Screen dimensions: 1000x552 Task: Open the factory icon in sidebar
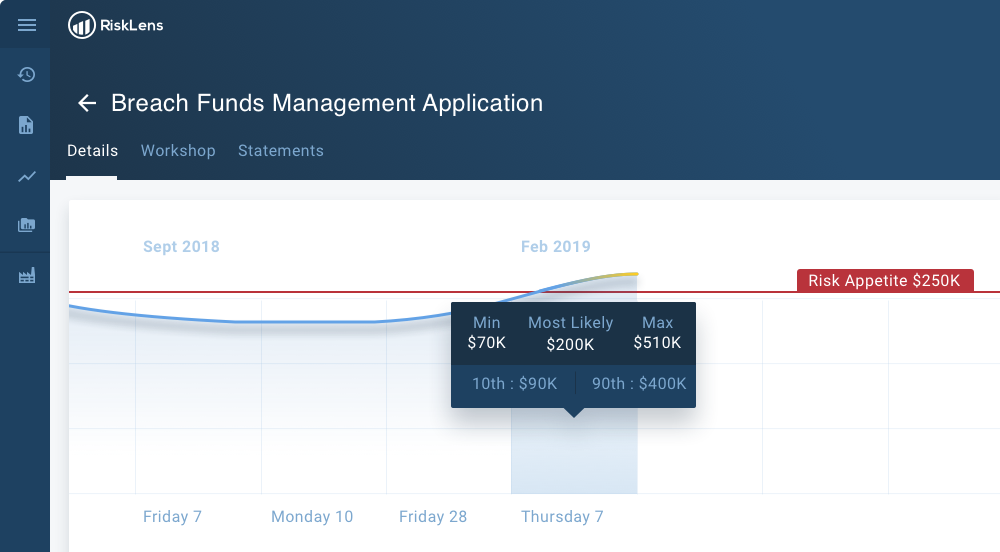point(26,276)
